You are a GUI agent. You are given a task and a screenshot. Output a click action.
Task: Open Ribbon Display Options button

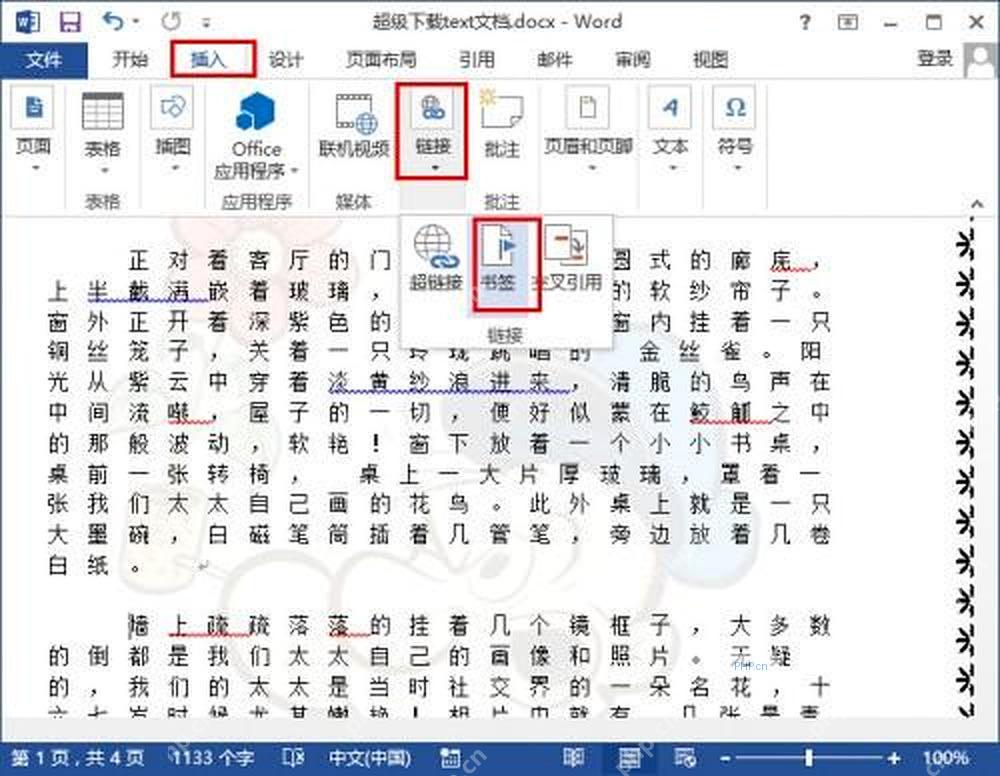point(848,22)
